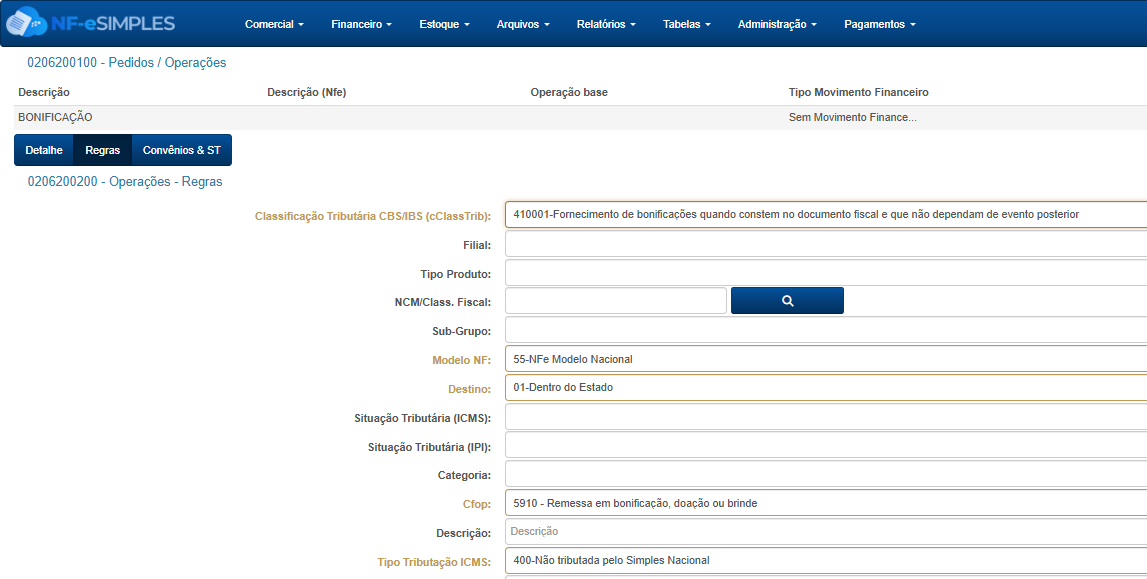Click the Modelo NF field
Image resolution: width=1147 pixels, height=579 pixels.
coord(825,359)
